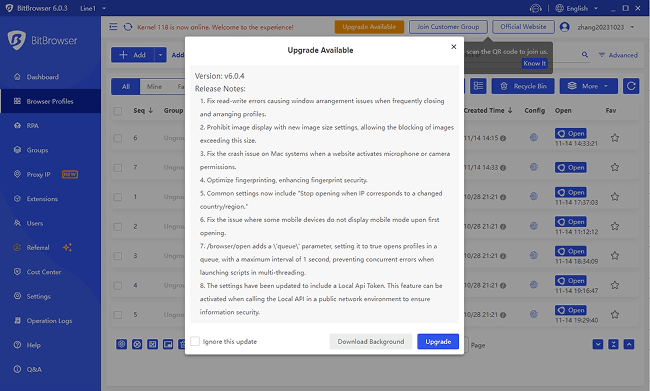Open the Users page
This screenshot has height=391, width=650.
point(35,223)
